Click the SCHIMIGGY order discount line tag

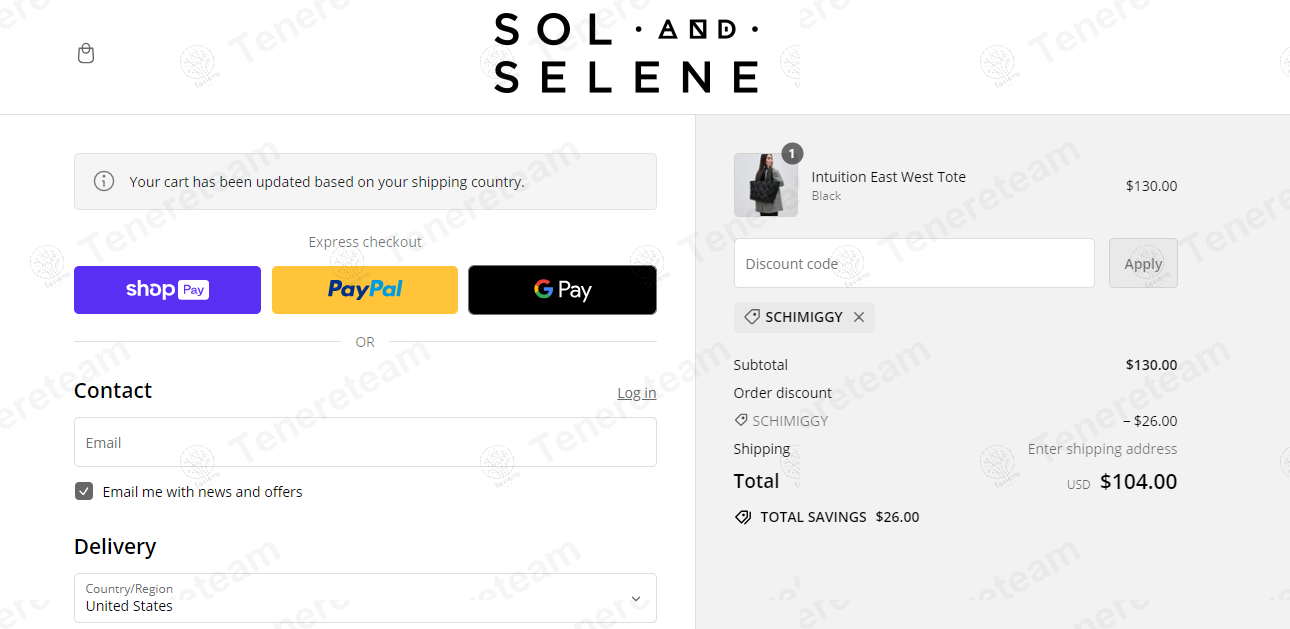(x=742, y=421)
